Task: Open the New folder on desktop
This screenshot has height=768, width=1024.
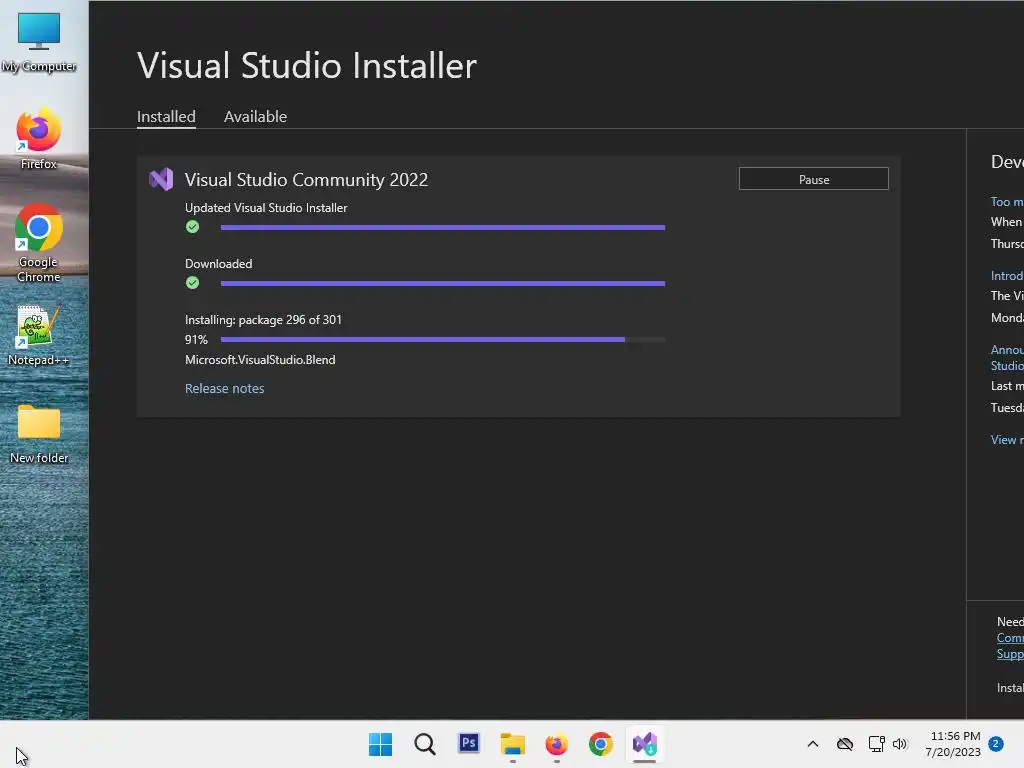Action: 39,434
